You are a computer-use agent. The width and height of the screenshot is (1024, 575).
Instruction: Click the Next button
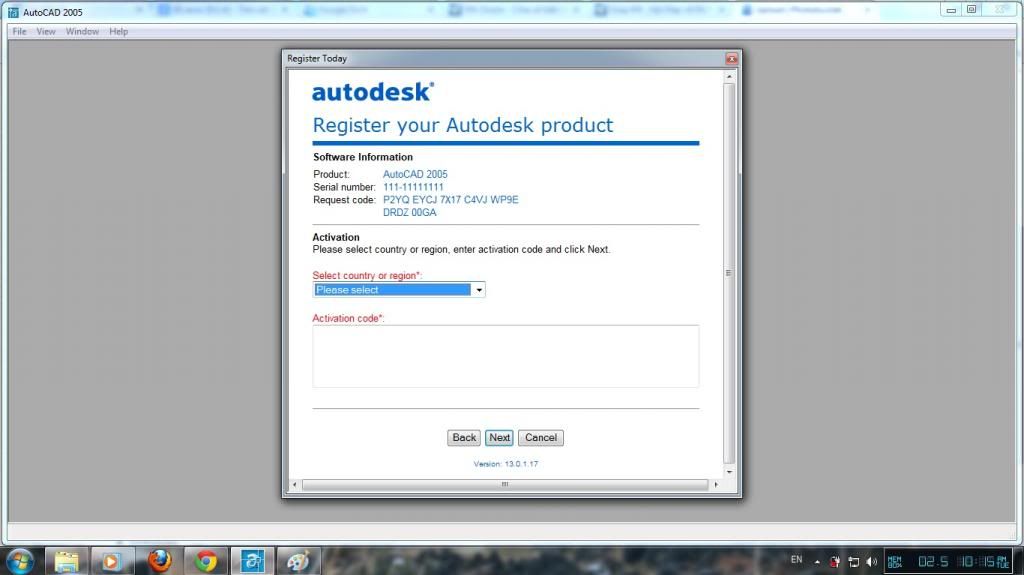499,438
